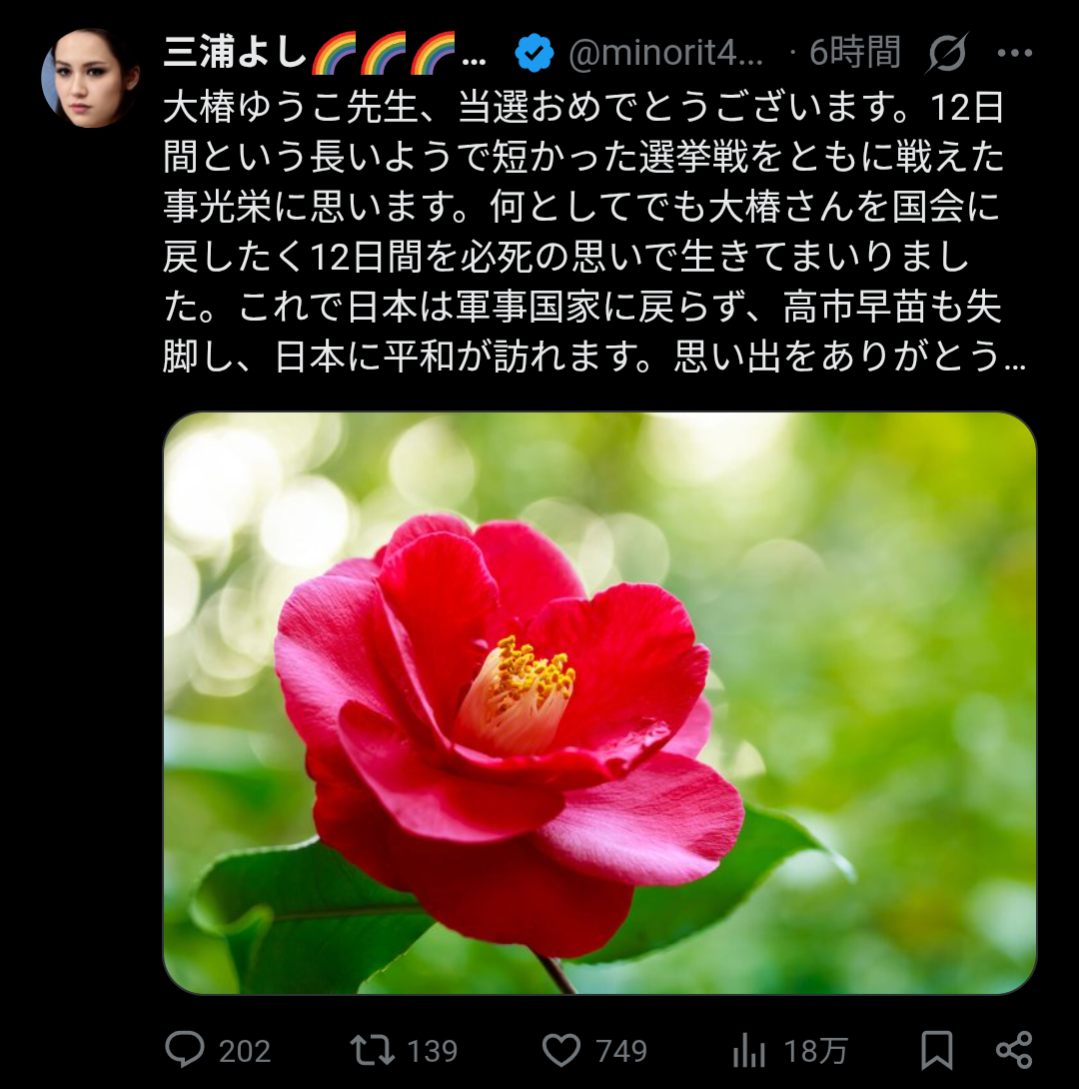This screenshot has width=1079, height=1089.
Task: Click the 202 replies count
Action: (244, 1051)
